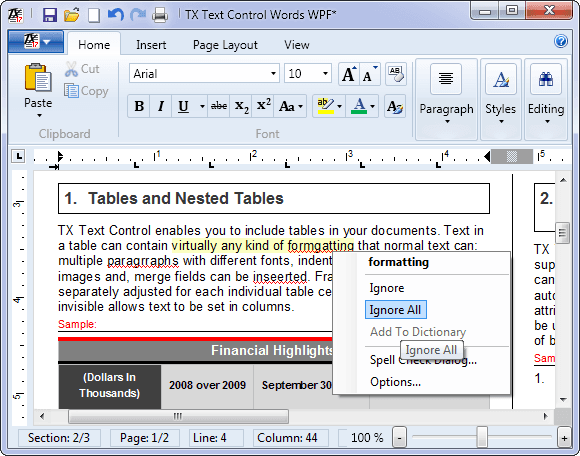
Task: Open font color dropdown arrow
Action: pos(372,107)
